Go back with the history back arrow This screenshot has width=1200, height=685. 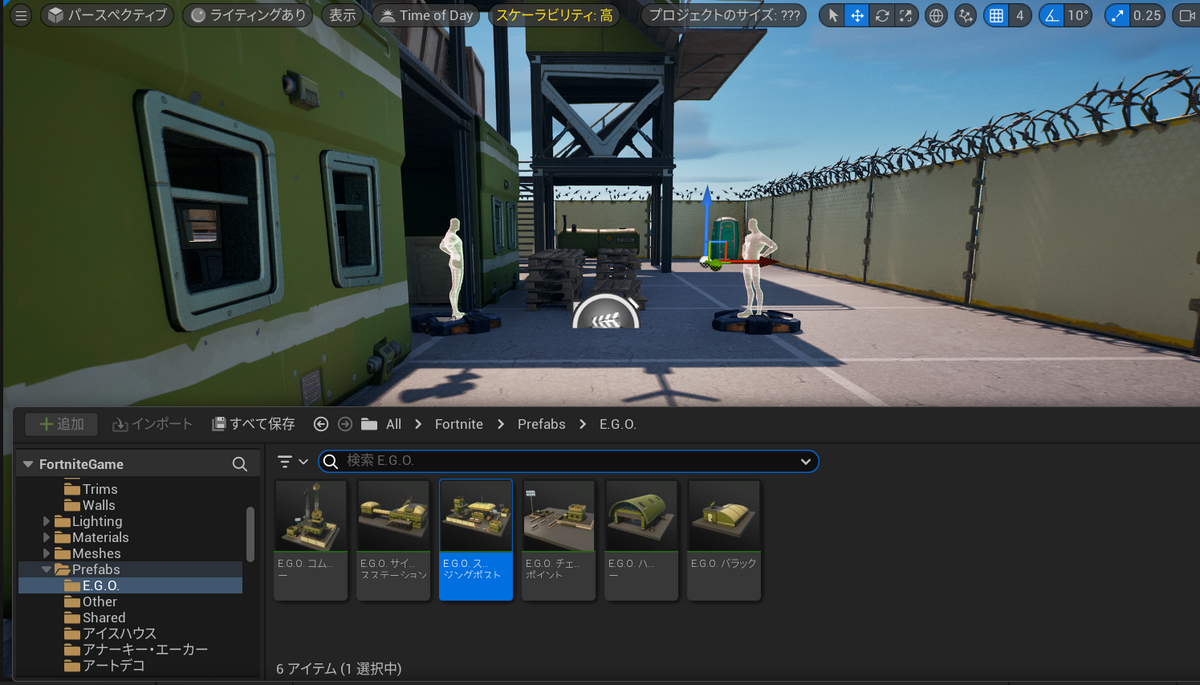click(x=321, y=424)
